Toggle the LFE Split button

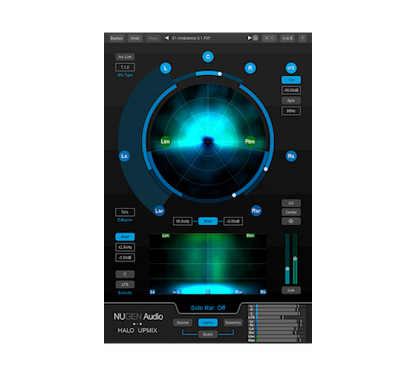point(291,100)
